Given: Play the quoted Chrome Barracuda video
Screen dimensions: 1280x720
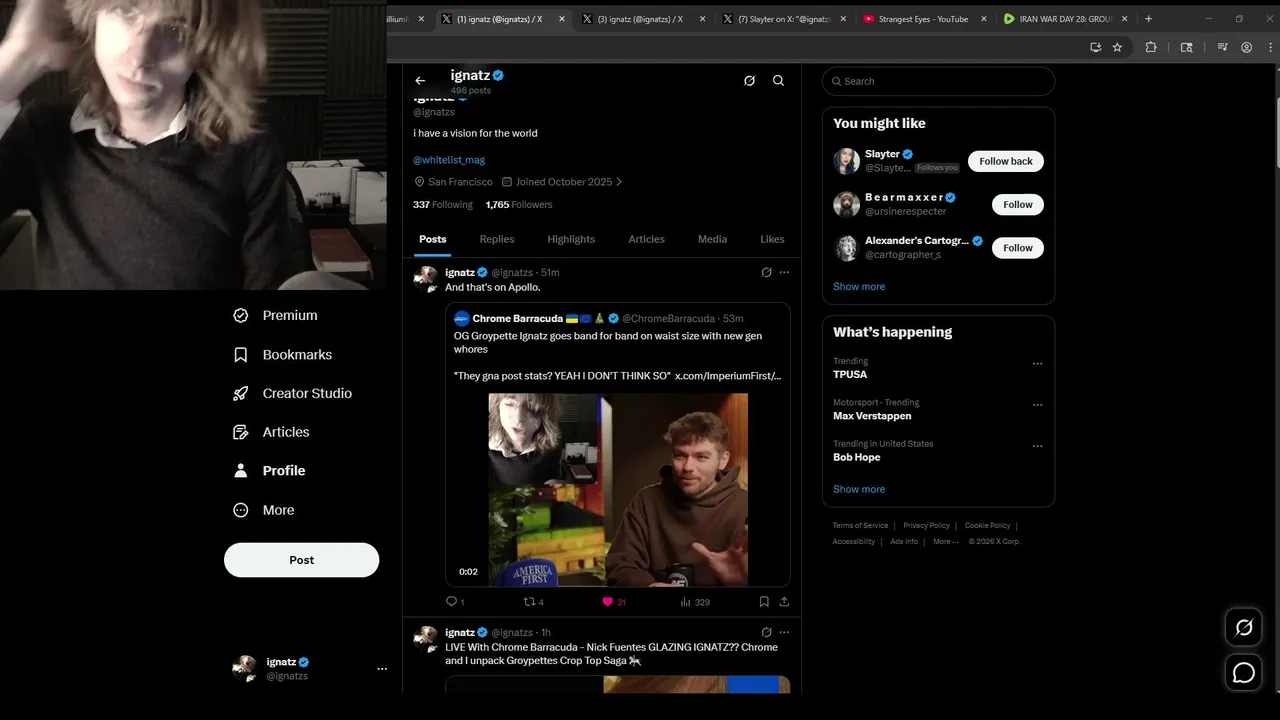Looking at the screenshot, I should pyautogui.click(x=618, y=490).
